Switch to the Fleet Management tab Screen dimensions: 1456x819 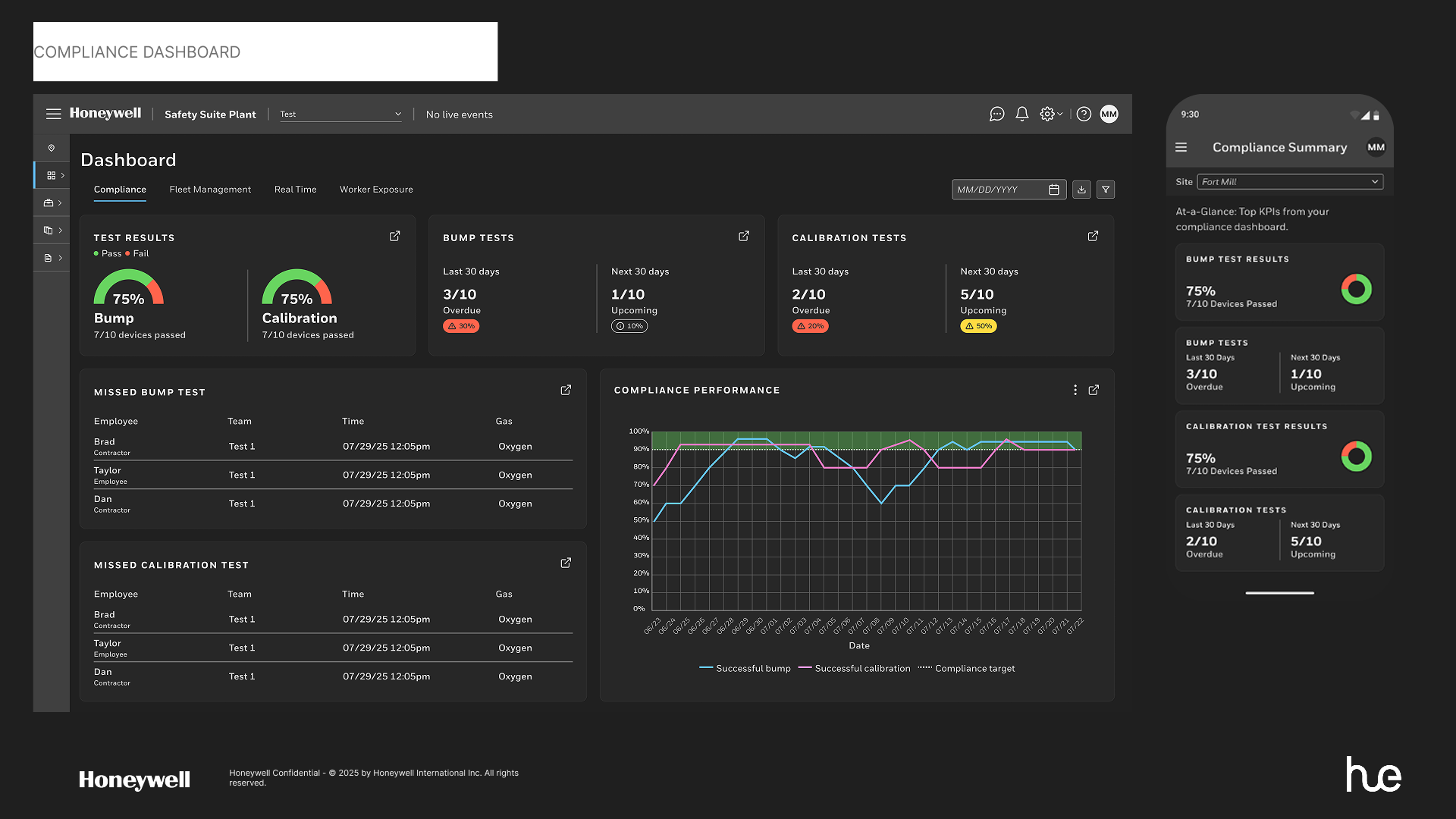coord(210,190)
